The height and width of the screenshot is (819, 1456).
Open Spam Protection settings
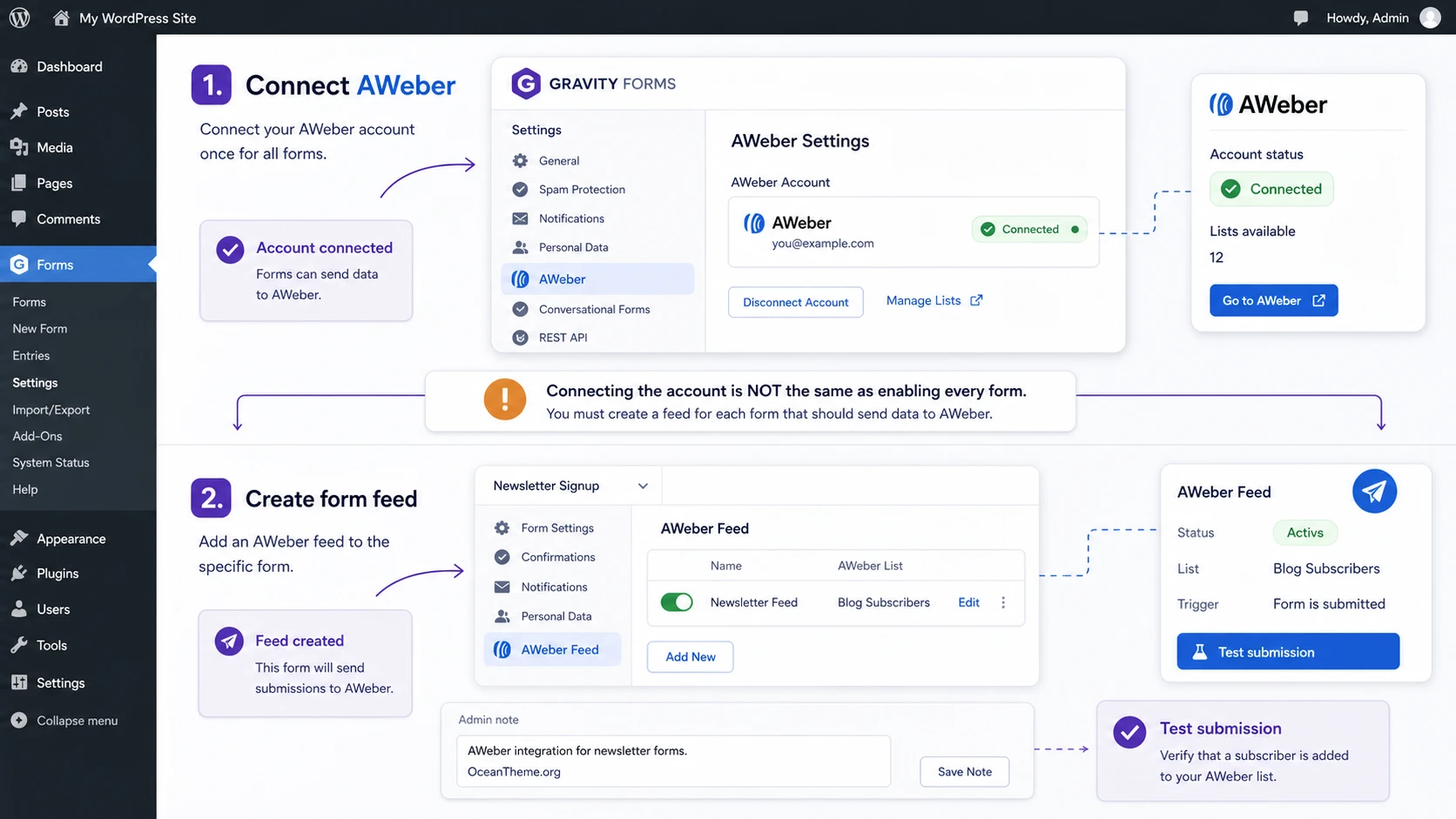click(x=582, y=190)
